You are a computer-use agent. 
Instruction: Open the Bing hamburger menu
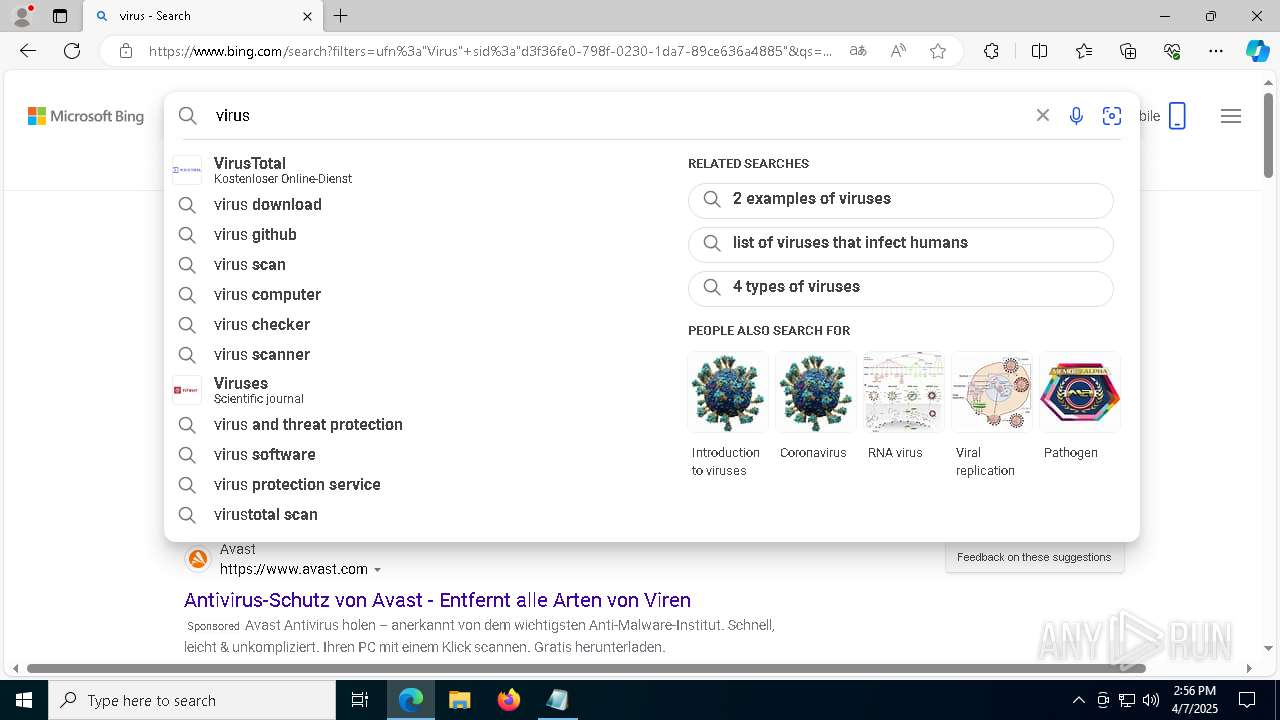click(1231, 116)
